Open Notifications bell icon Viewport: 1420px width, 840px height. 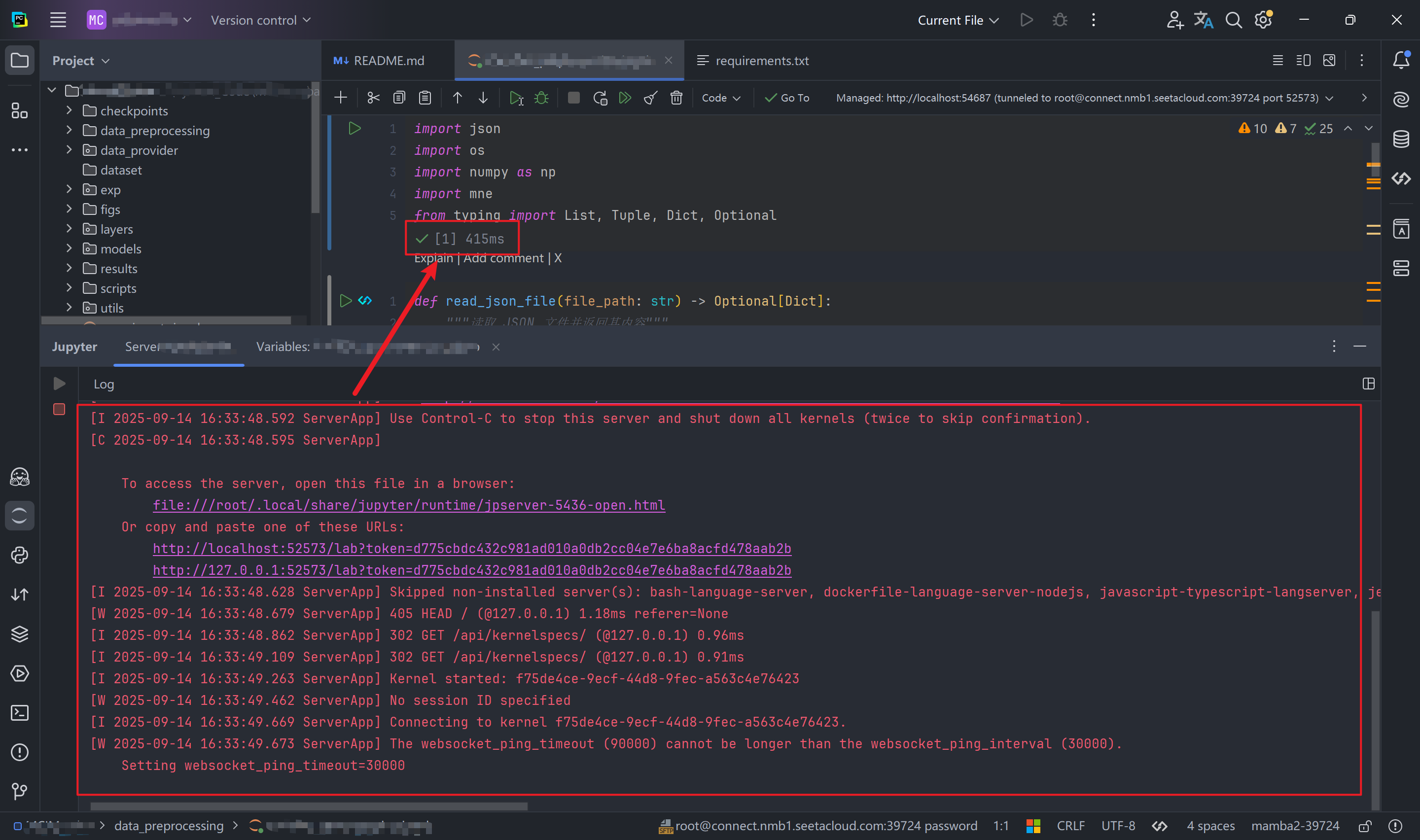pos(1401,60)
